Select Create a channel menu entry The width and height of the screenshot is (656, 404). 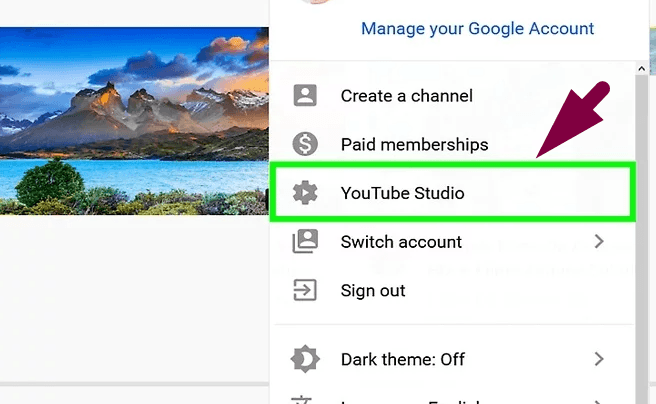point(453,96)
